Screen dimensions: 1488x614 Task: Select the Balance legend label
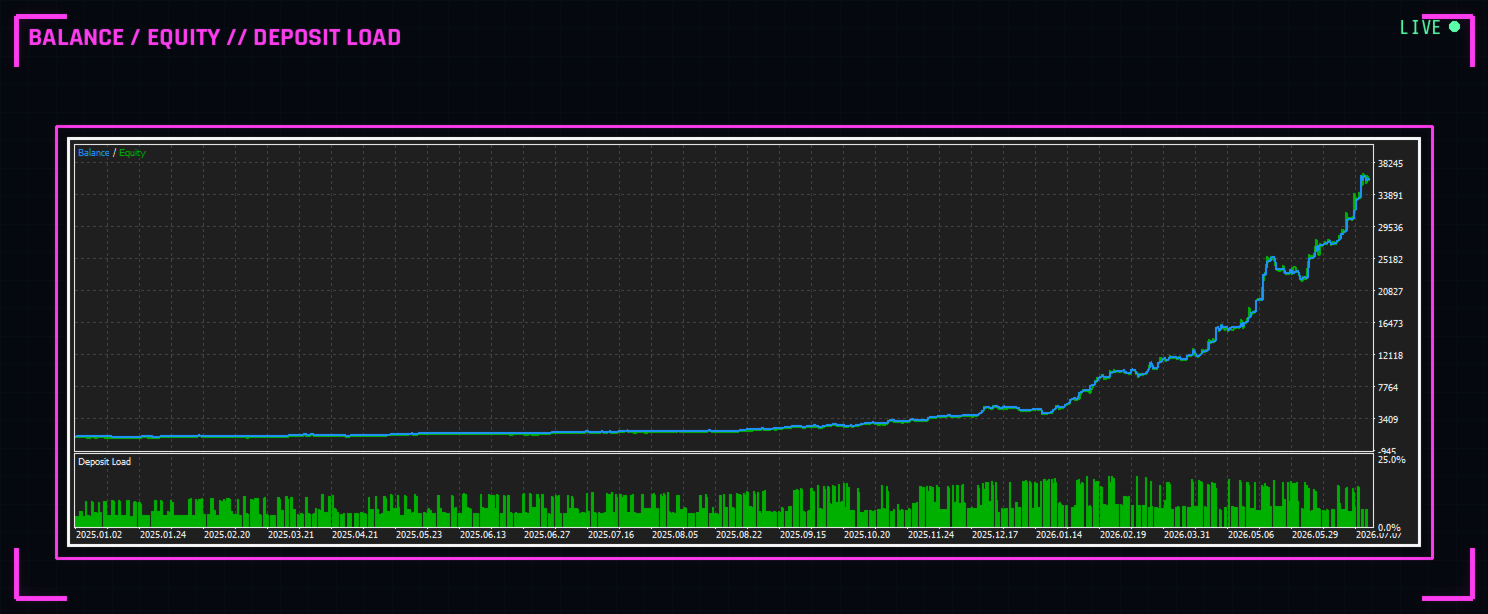[94, 153]
